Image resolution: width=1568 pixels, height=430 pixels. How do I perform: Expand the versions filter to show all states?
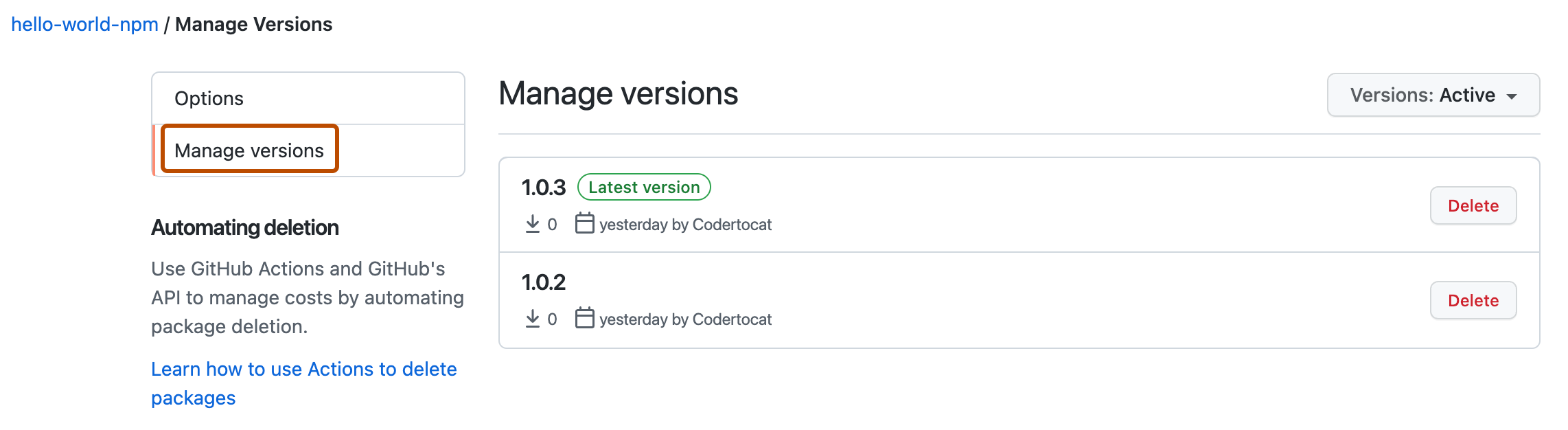(x=1433, y=95)
